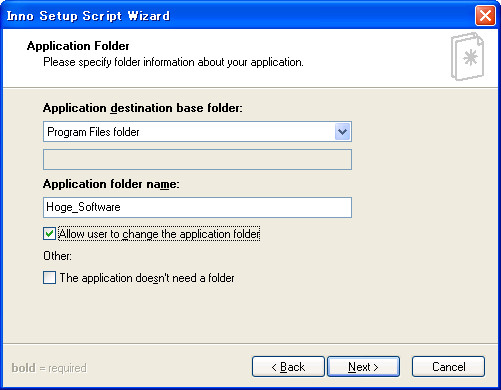Check The application doesn't need a folder
This screenshot has width=501, height=390.
49,278
